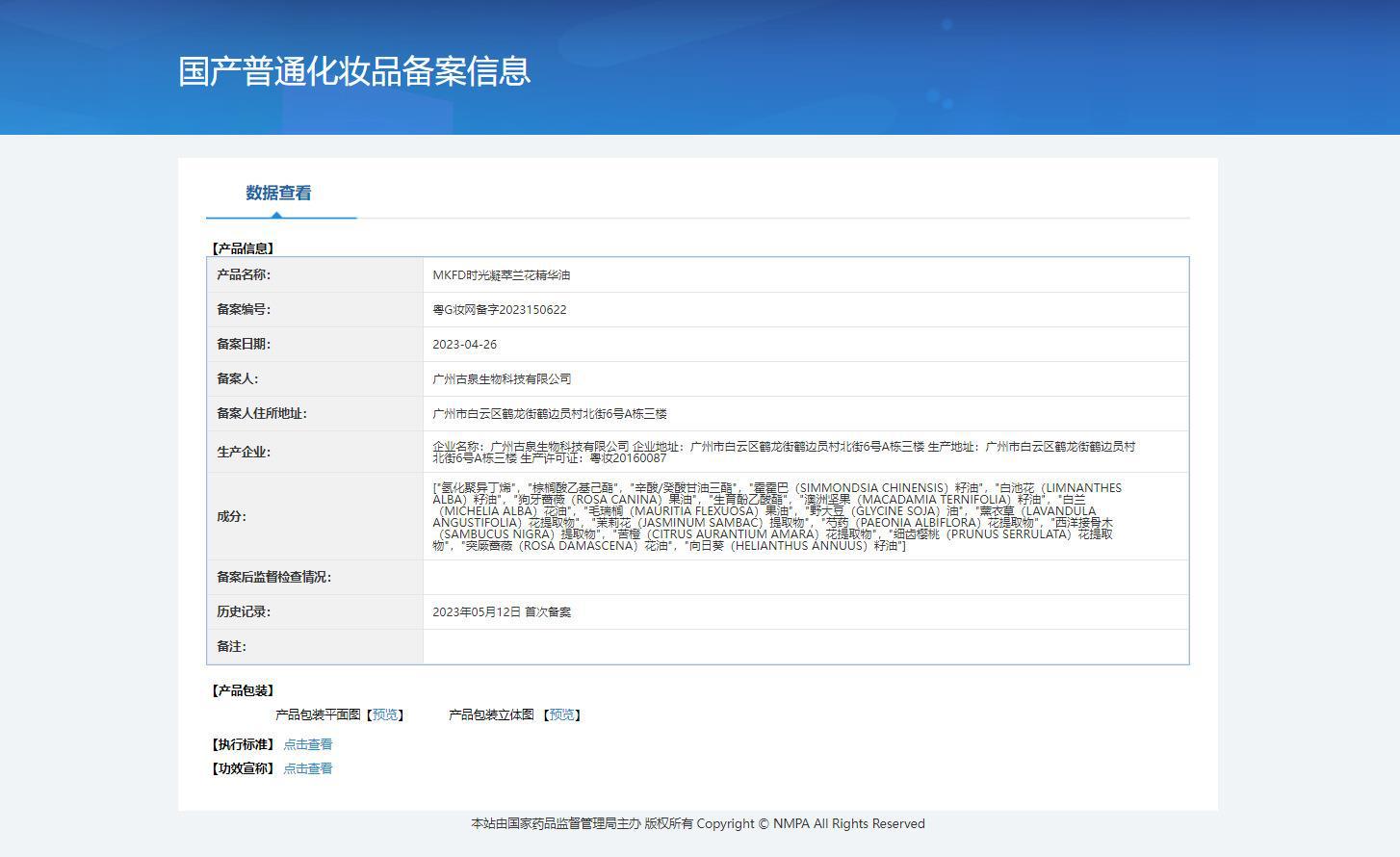The width and height of the screenshot is (1400, 857).
Task: Preview the 产品包装平面图 image
Action: (385, 714)
